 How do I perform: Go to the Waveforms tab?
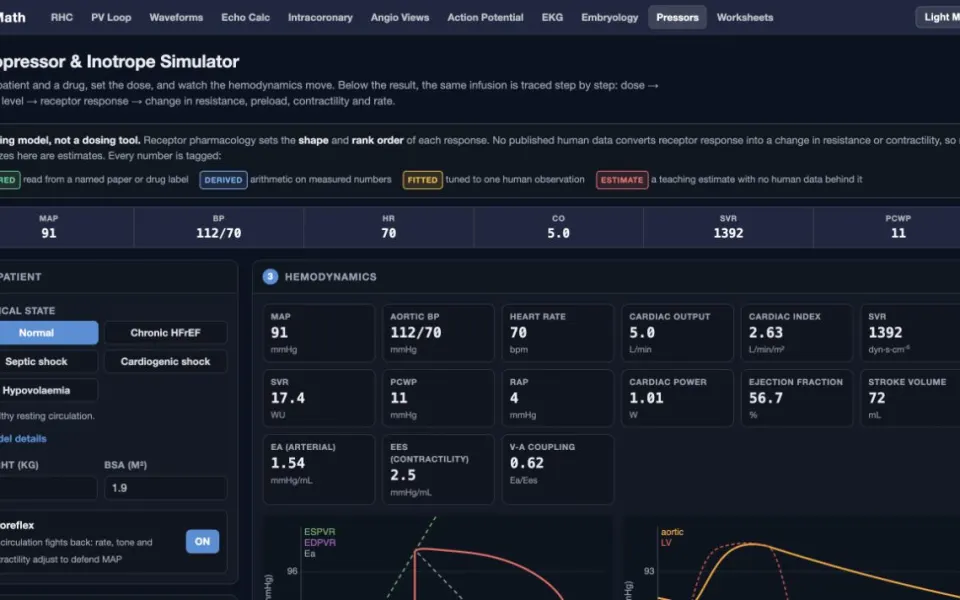[176, 17]
